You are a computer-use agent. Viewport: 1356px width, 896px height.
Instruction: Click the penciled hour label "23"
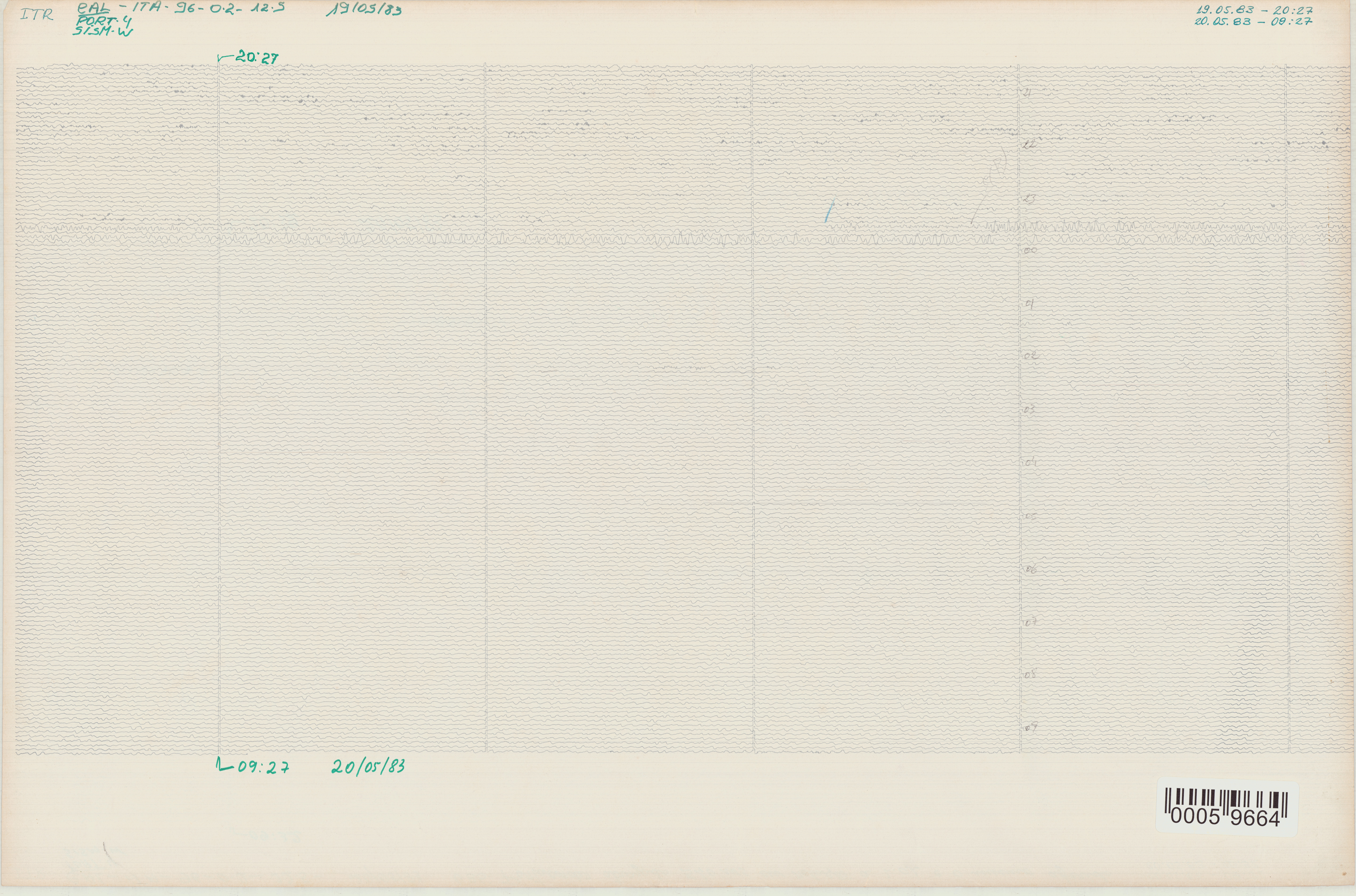pyautogui.click(x=1029, y=199)
